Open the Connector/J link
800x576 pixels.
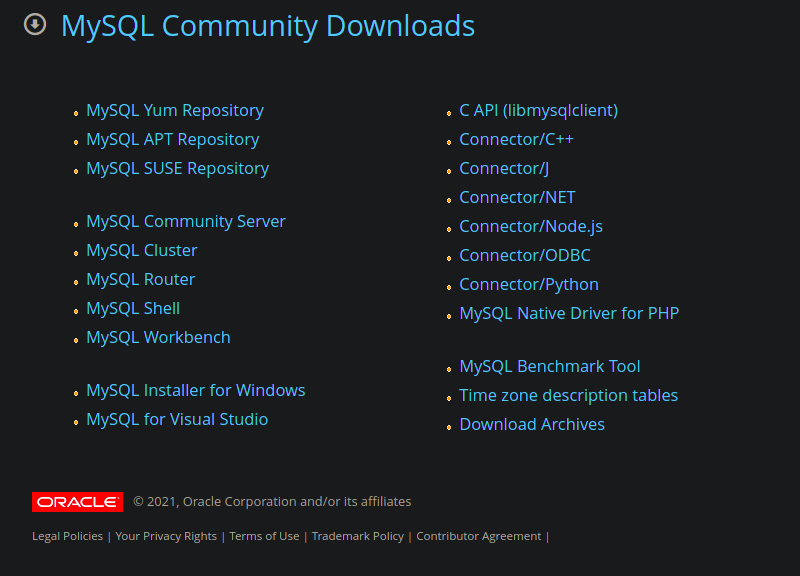[x=504, y=169]
